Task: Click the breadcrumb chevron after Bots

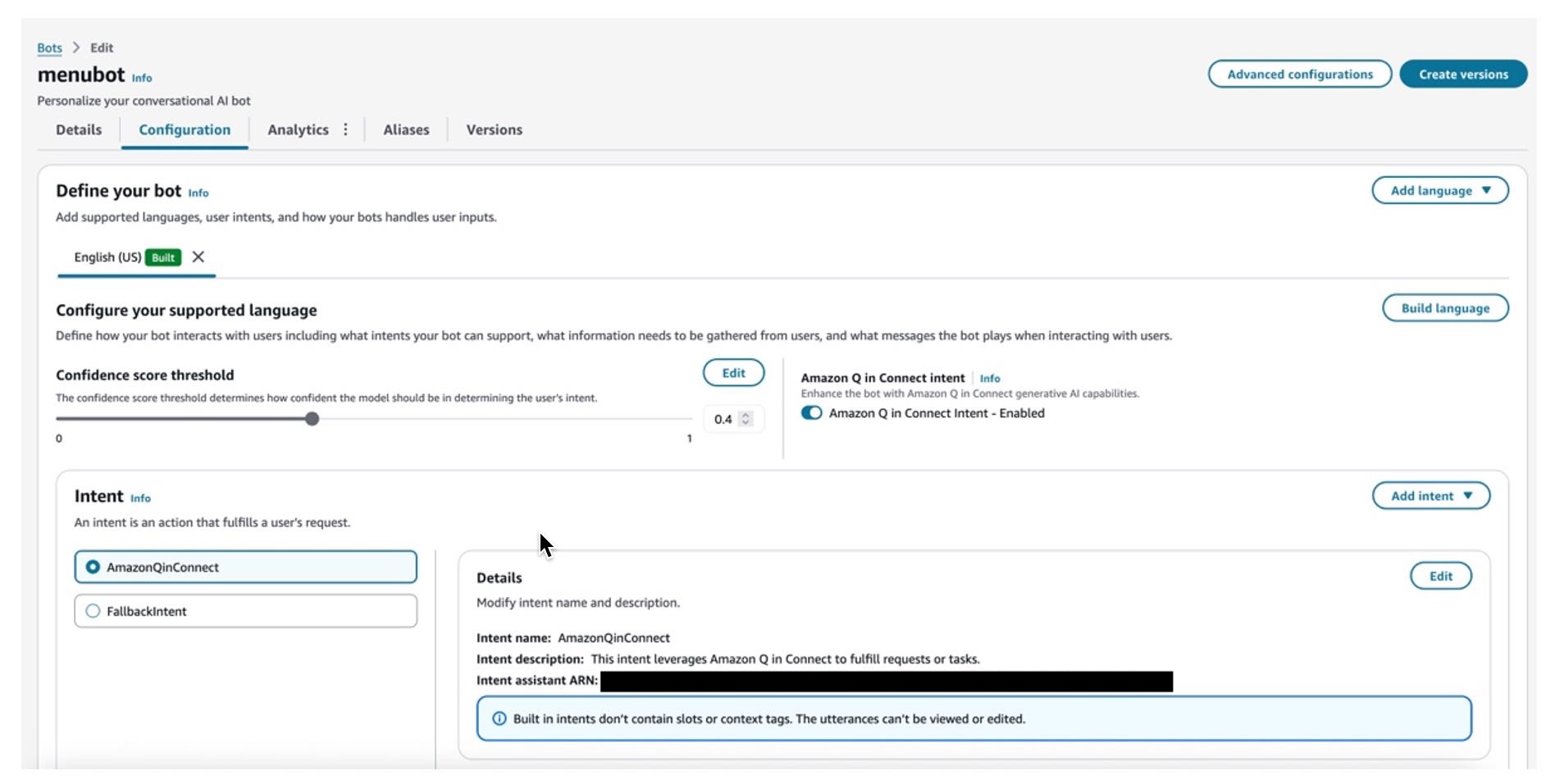Action: pyautogui.click(x=76, y=48)
